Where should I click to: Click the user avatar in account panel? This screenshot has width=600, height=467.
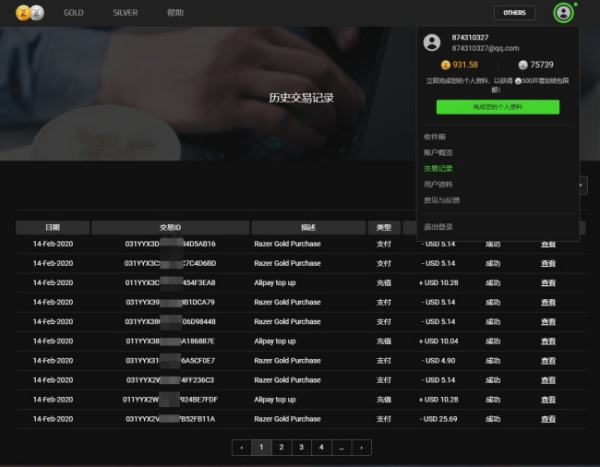[x=432, y=42]
